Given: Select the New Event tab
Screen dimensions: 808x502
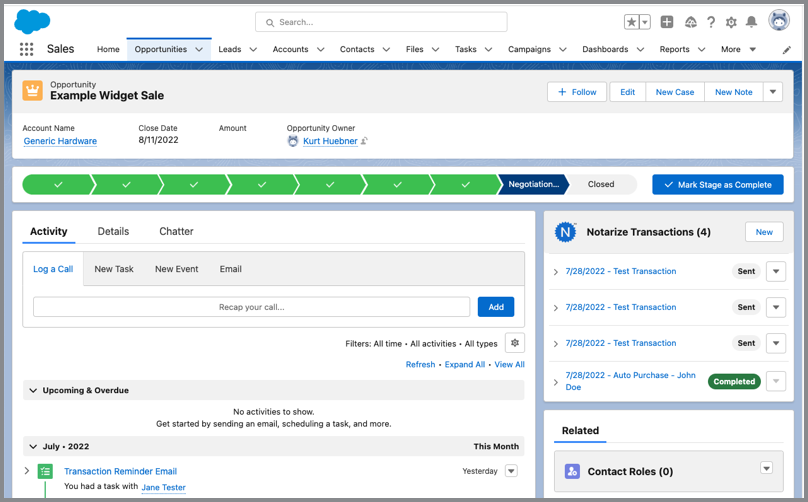Looking at the screenshot, I should tap(177, 269).
